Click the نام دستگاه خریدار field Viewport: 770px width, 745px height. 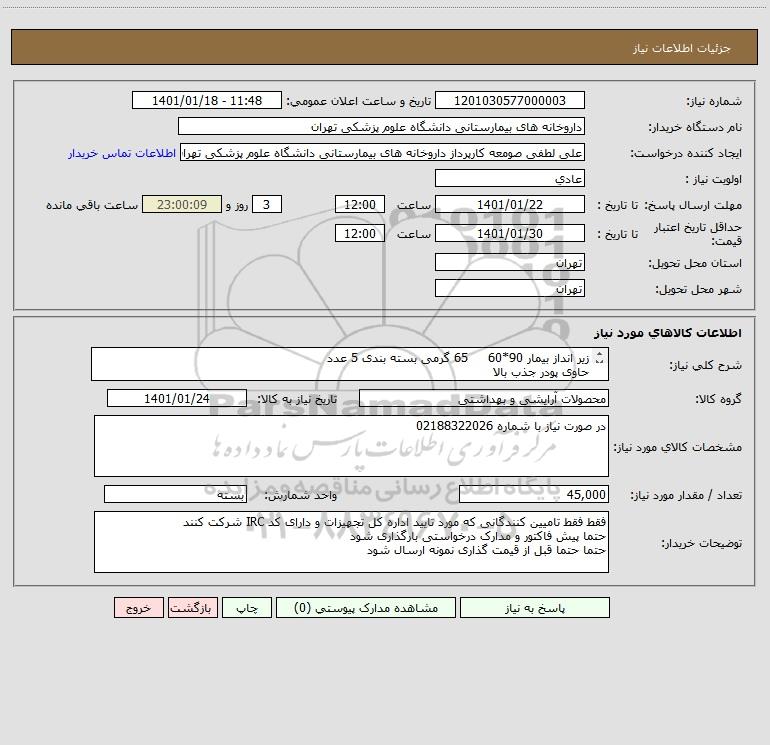tap(381, 126)
